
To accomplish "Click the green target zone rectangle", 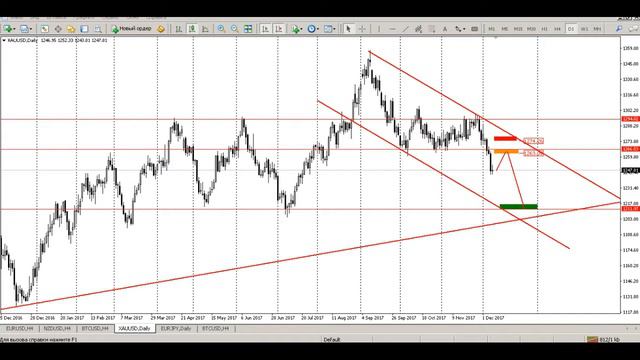I will [518, 207].
